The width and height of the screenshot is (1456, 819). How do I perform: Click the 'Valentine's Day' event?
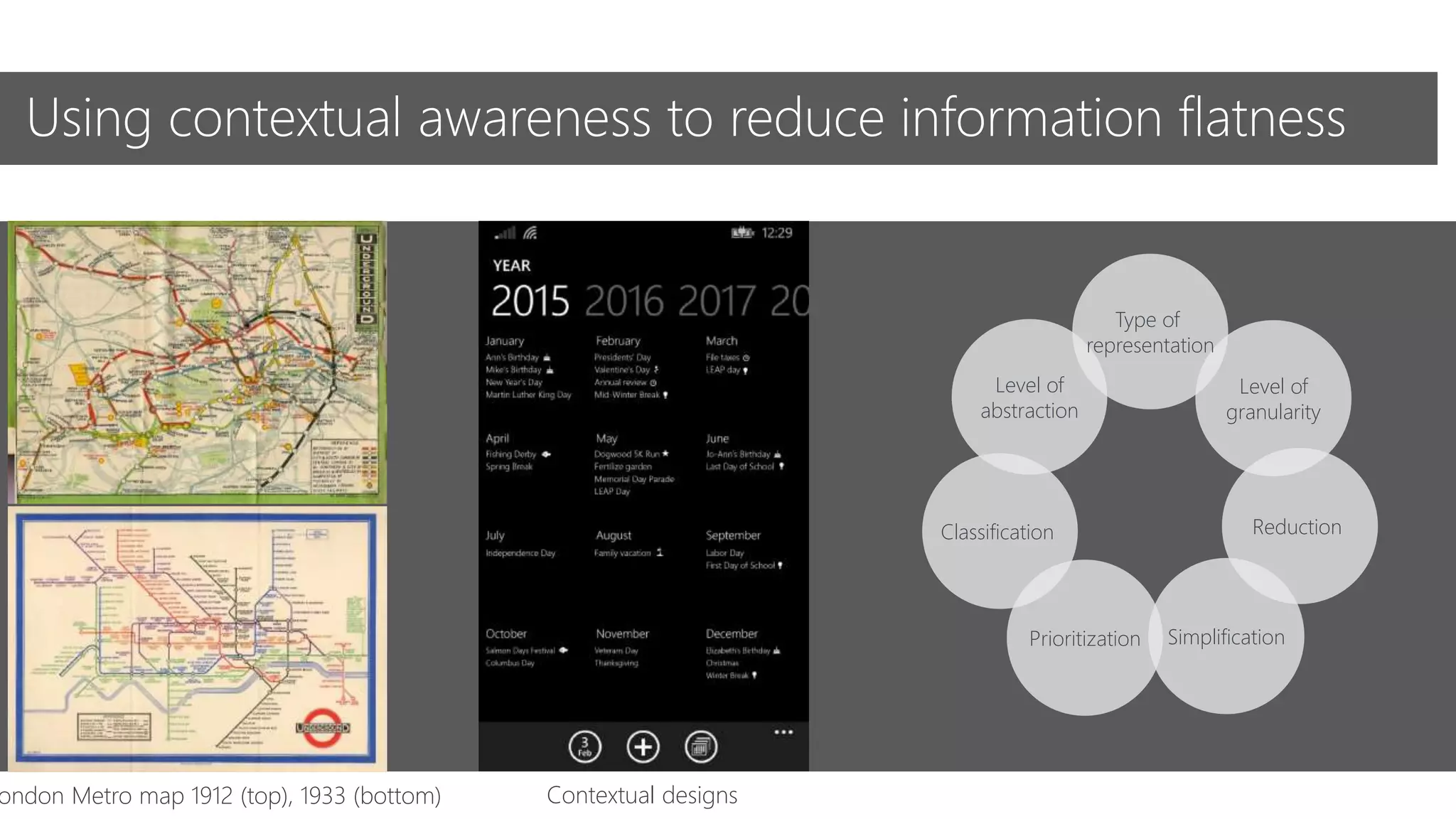627,370
